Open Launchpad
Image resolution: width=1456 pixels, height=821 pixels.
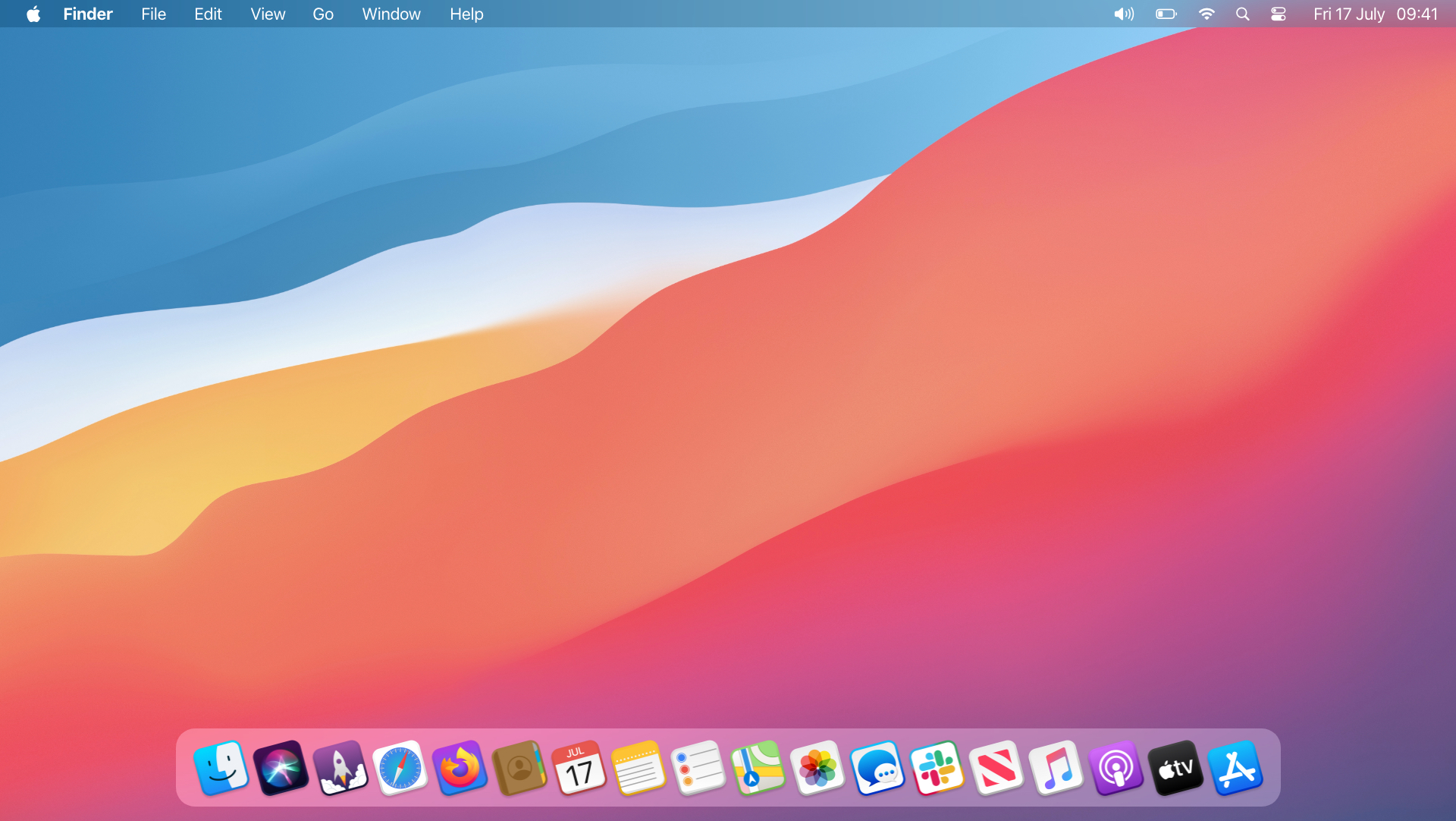(x=341, y=768)
